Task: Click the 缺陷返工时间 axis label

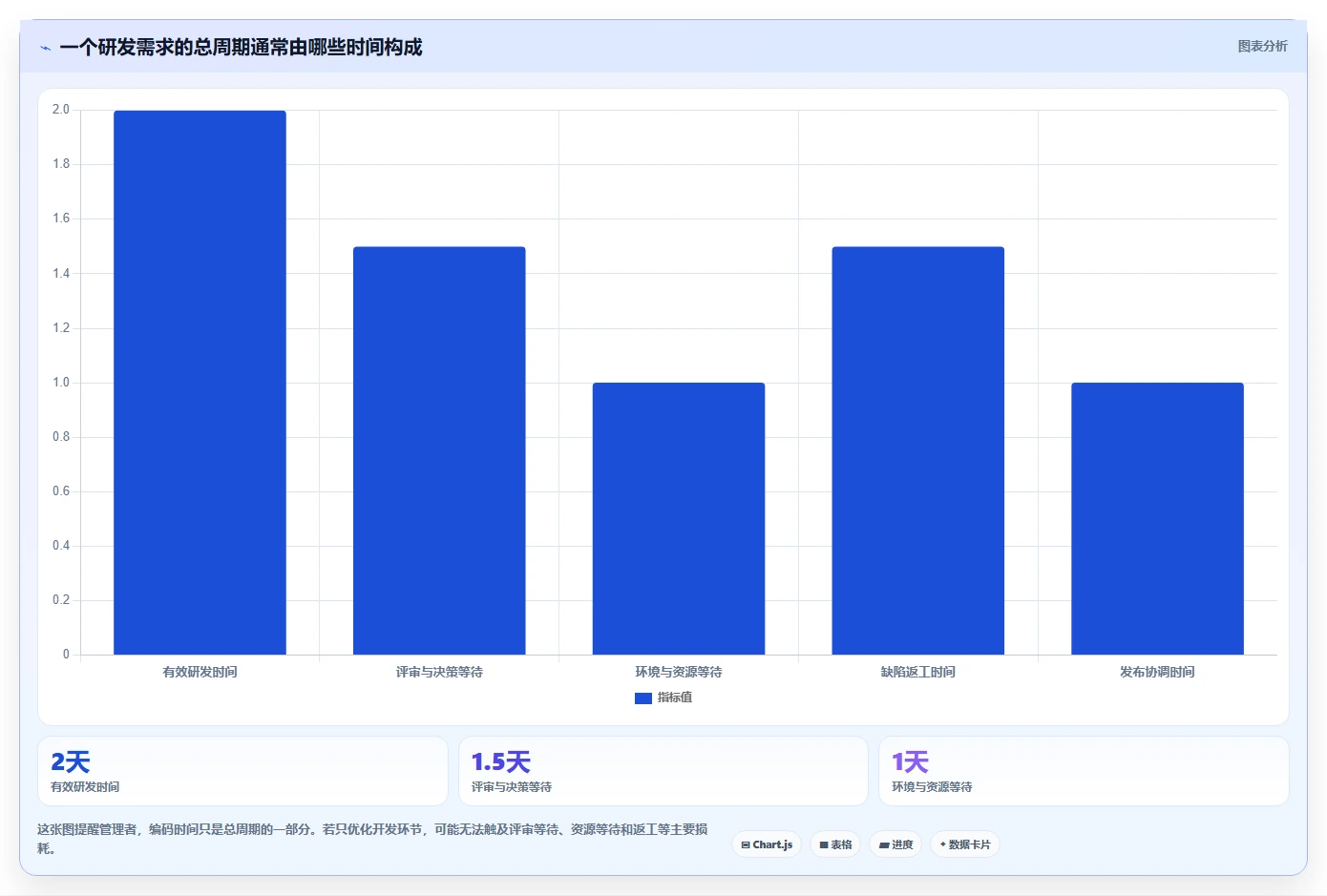Action: (x=917, y=672)
